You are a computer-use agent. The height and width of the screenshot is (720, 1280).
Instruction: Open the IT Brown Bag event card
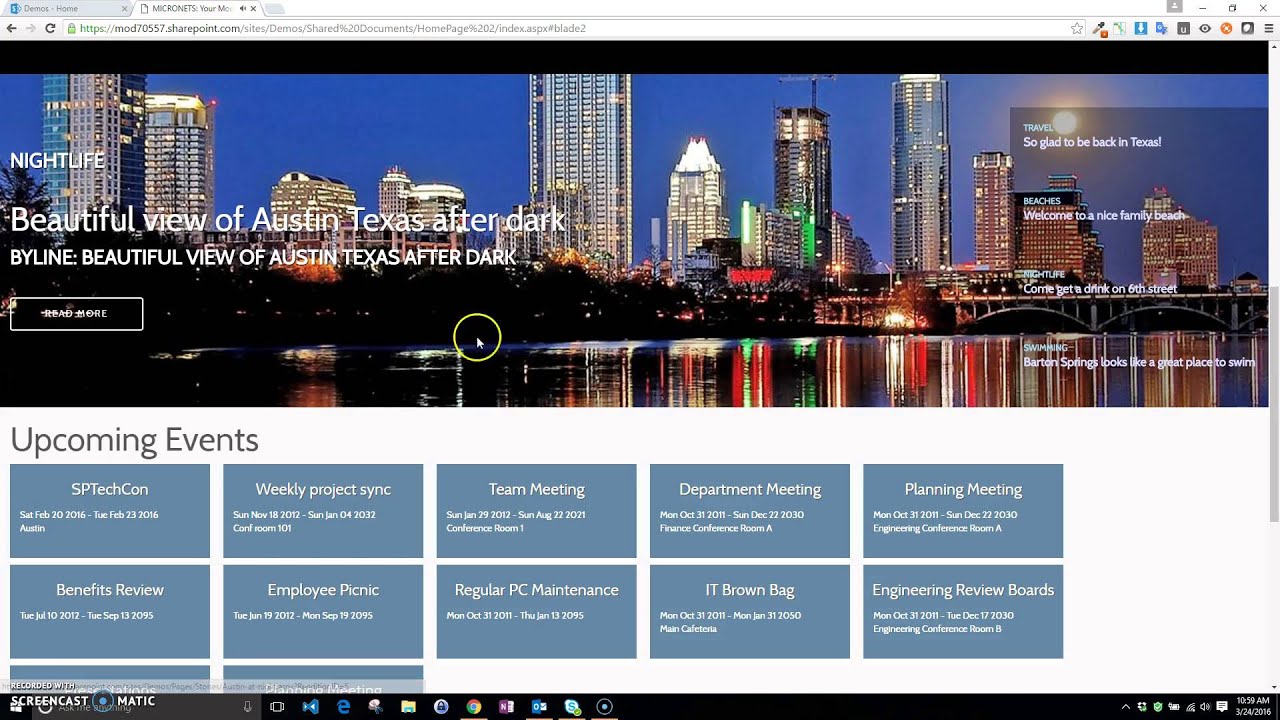point(750,612)
